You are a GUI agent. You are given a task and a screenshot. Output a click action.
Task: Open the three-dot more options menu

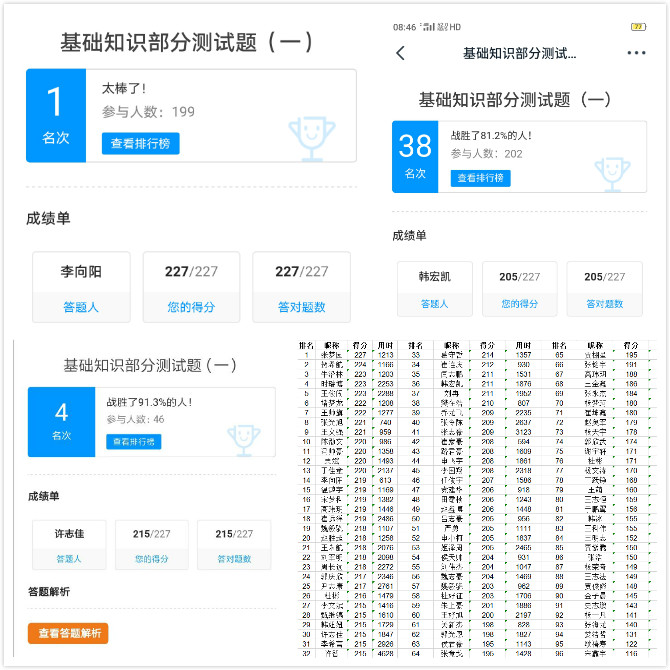(636, 53)
